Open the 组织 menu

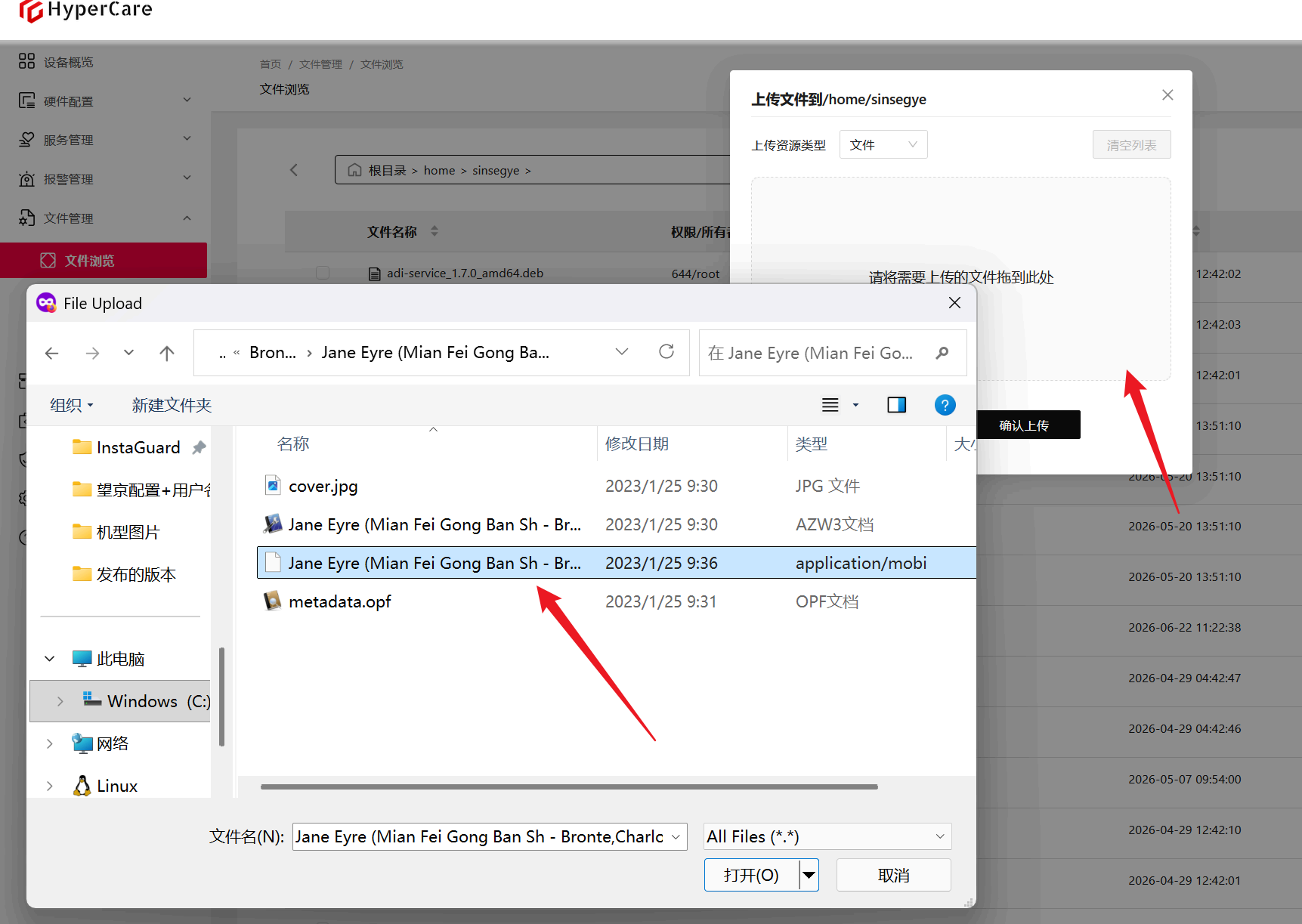point(72,405)
